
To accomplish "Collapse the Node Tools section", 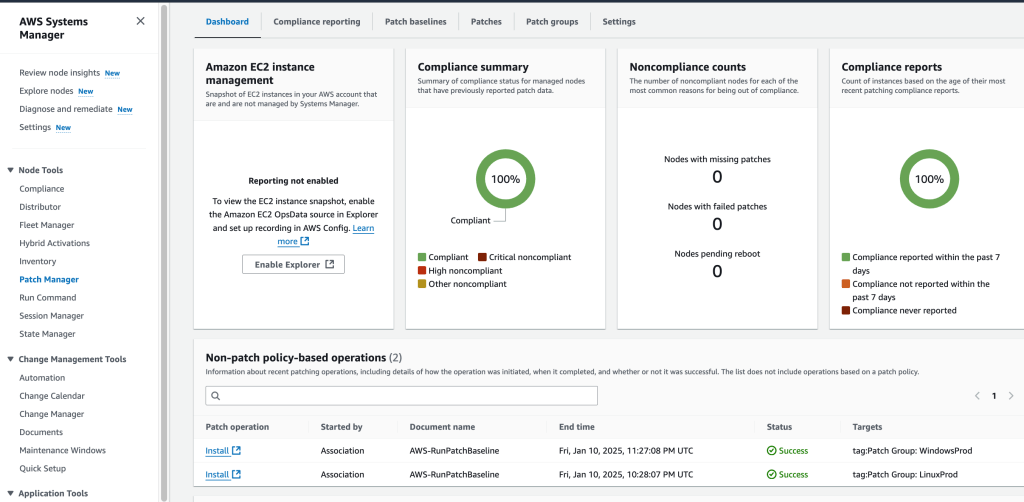I will pyautogui.click(x=10, y=170).
